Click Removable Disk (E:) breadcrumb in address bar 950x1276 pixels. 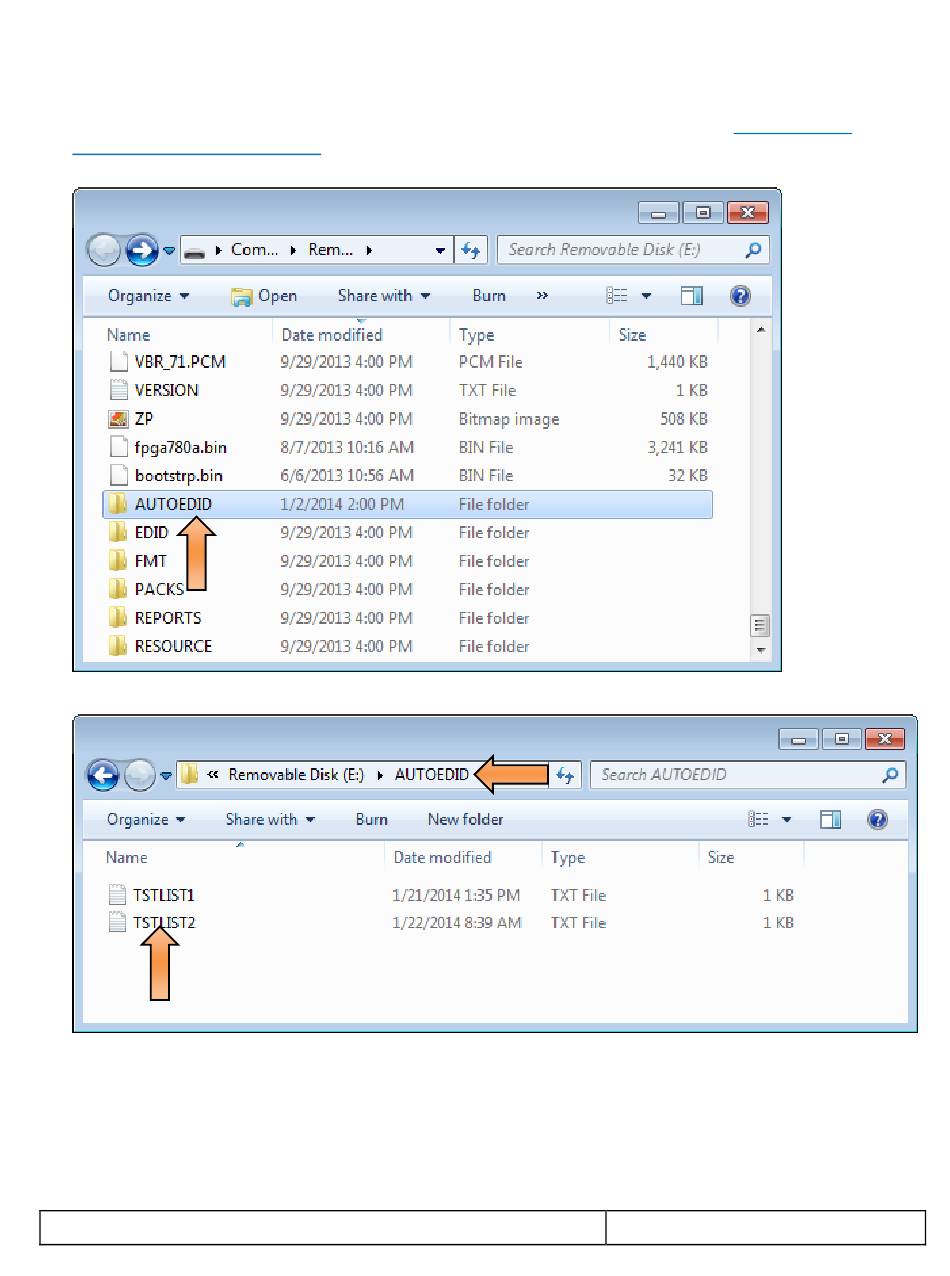[x=296, y=774]
